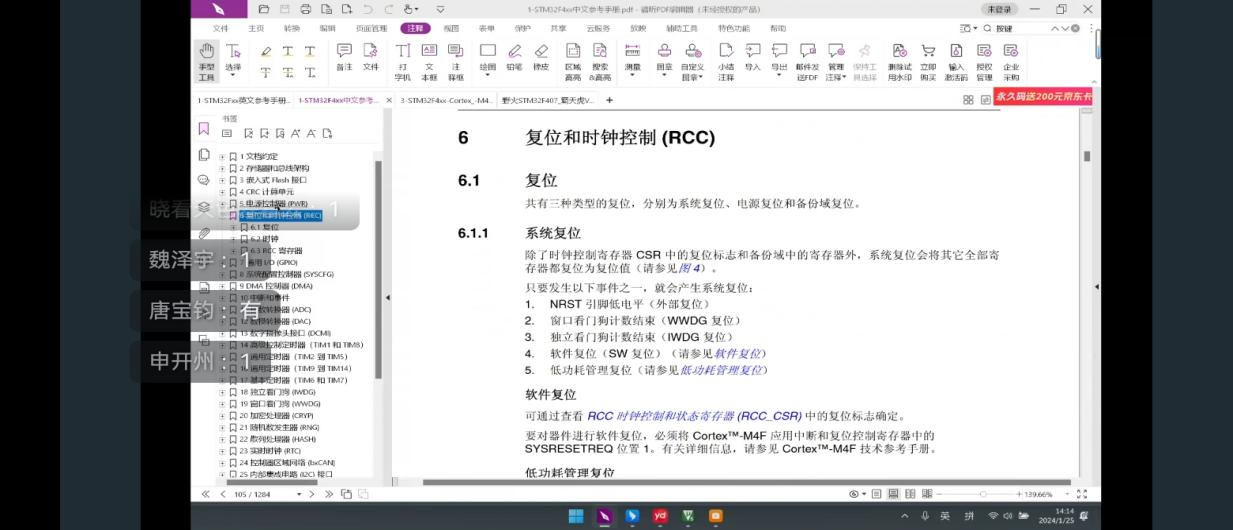Click the Area Highlight (区域高亮) tool
This screenshot has height=530, width=1233.
[x=573, y=60]
